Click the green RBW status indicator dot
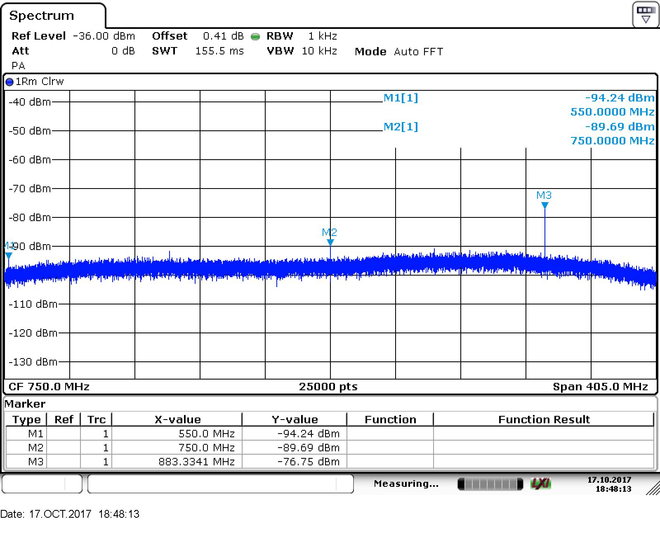The image size is (660, 533). tap(255, 37)
